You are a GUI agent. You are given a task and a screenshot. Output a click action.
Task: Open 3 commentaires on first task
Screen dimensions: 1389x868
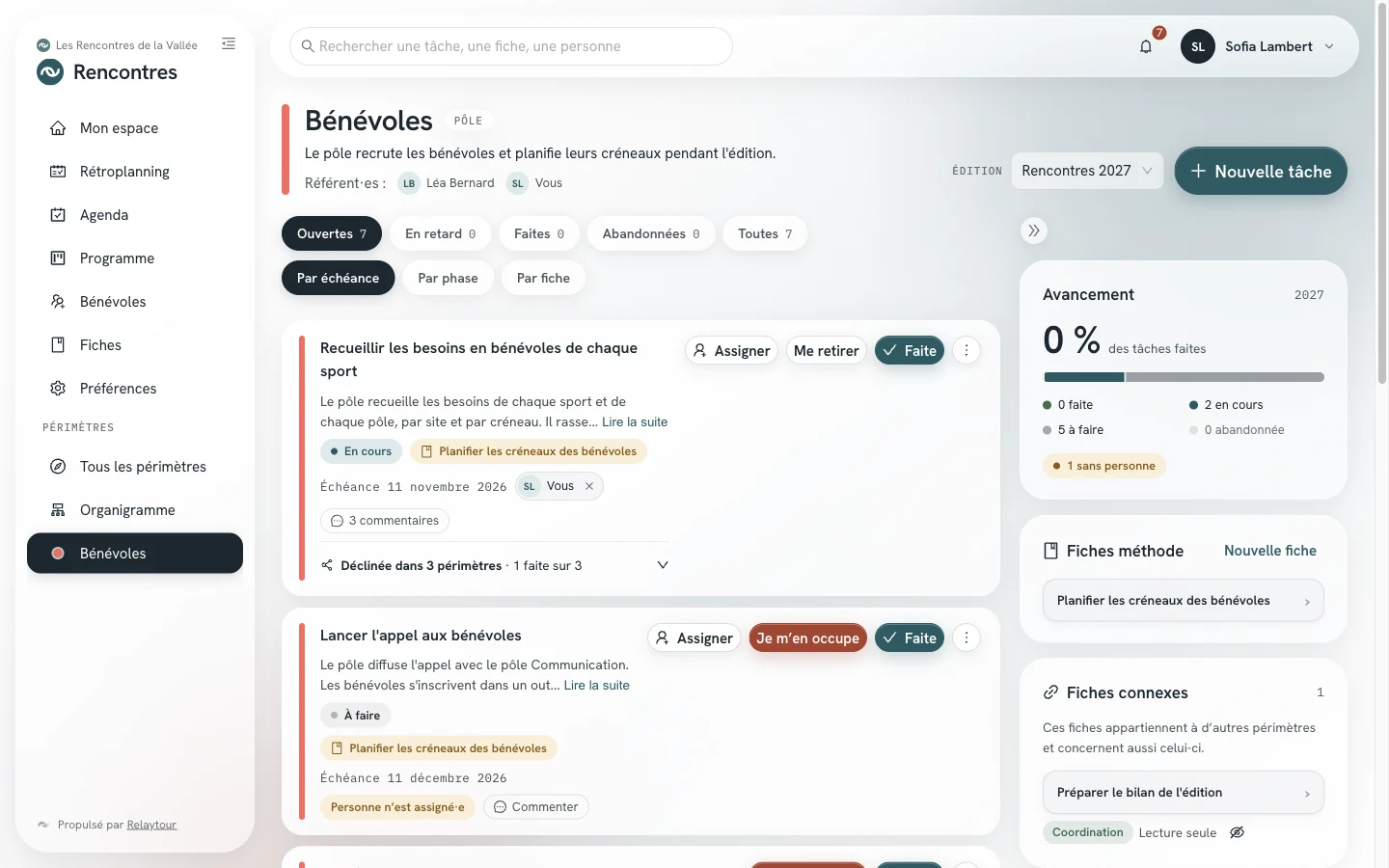coord(385,521)
